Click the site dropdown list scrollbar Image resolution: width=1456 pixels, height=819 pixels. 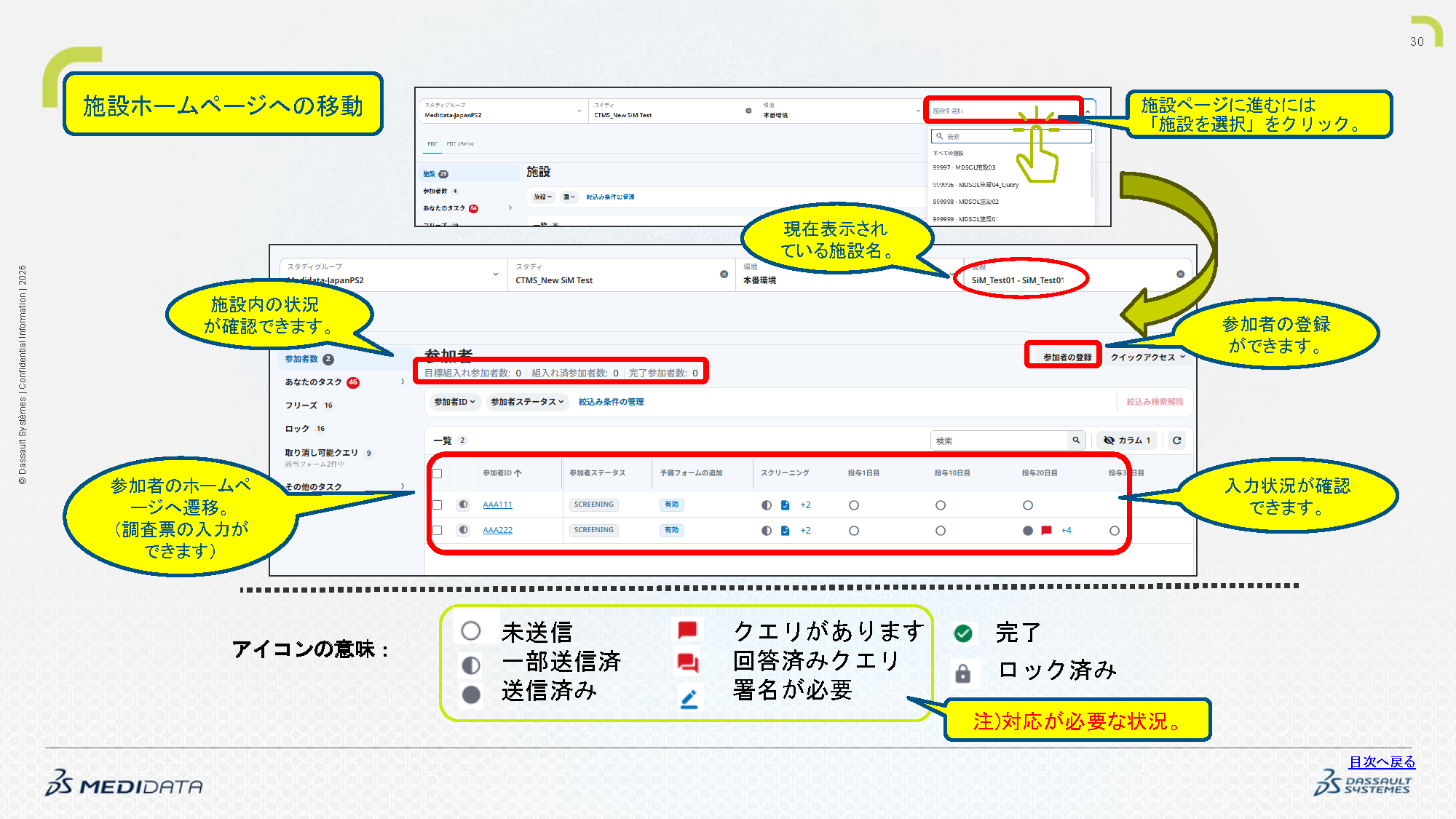(1092, 175)
